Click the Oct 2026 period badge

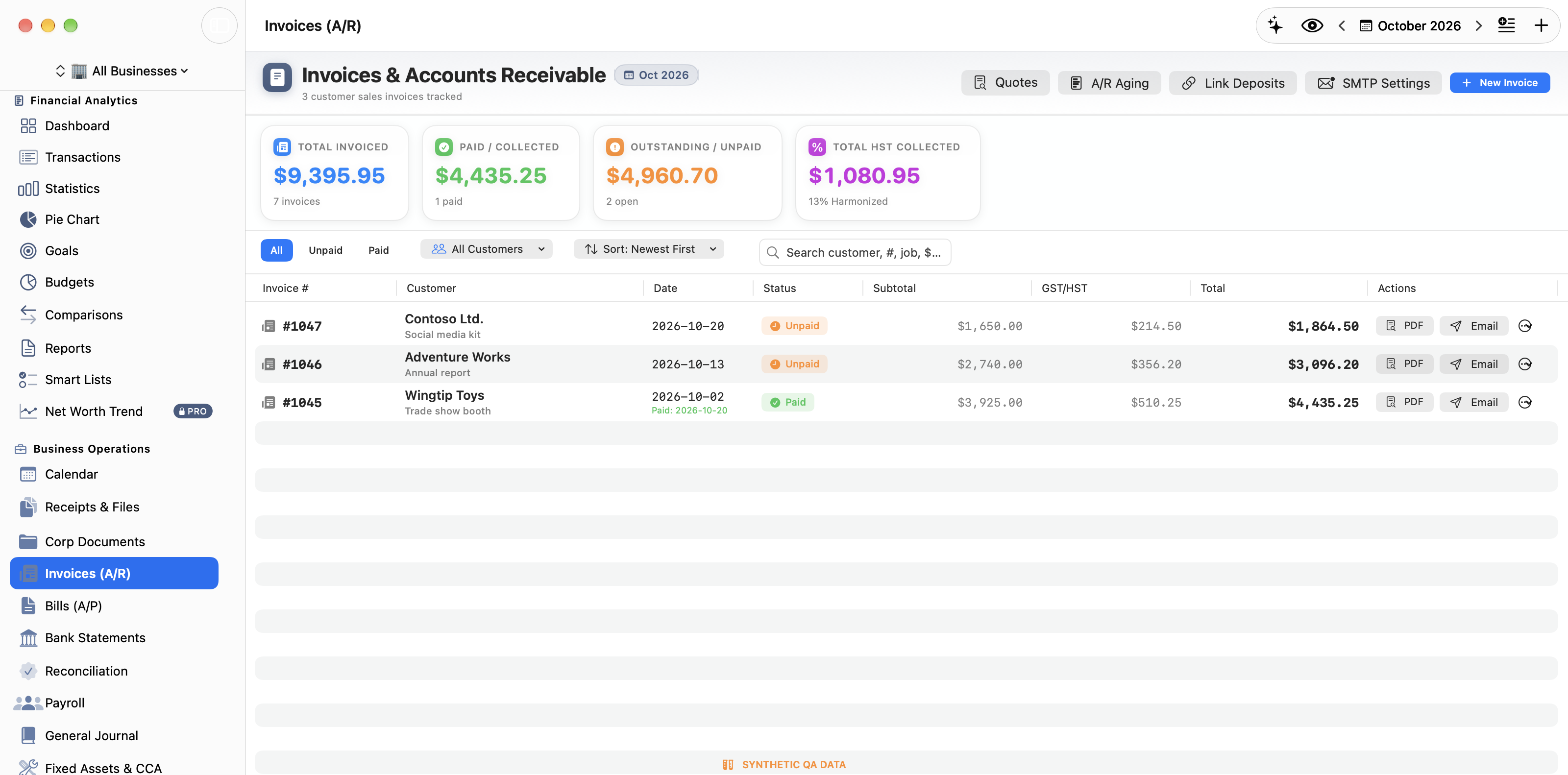pyautogui.click(x=656, y=75)
